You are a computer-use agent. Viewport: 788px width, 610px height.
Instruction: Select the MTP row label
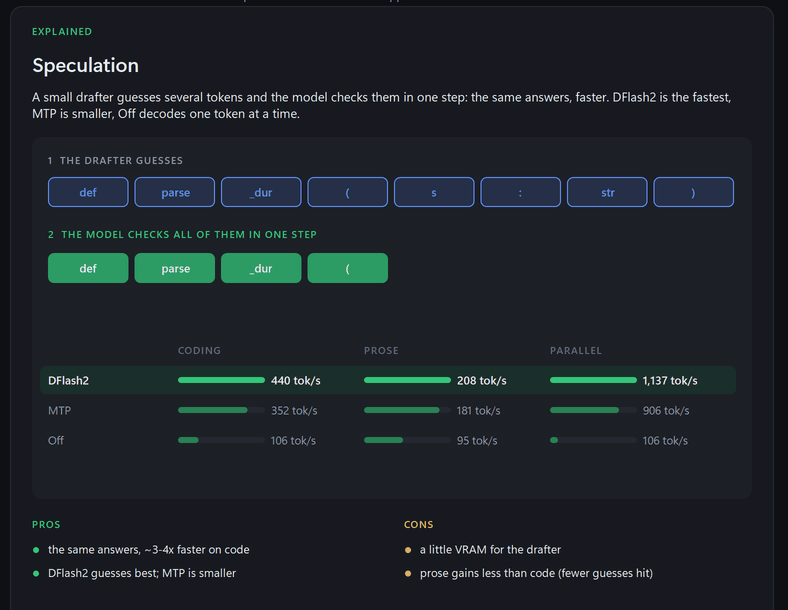point(59,411)
